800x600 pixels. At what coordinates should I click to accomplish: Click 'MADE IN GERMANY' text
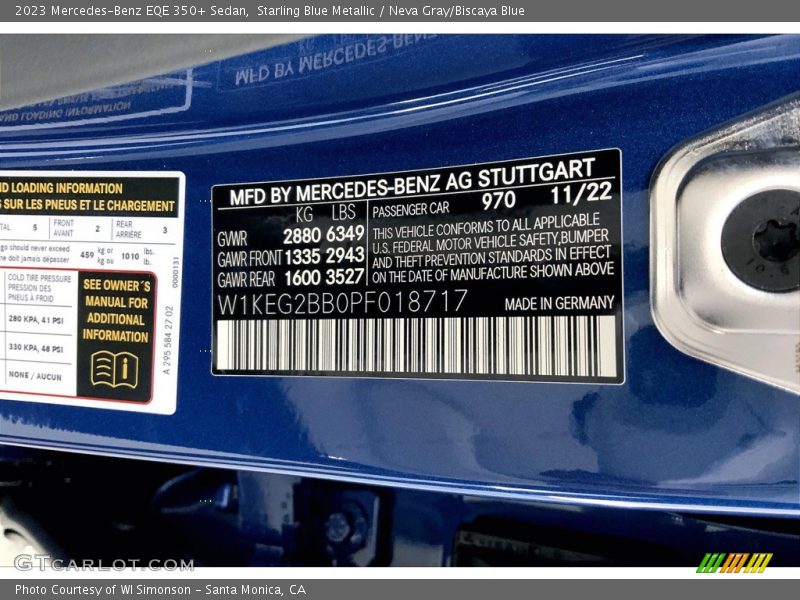coord(559,304)
